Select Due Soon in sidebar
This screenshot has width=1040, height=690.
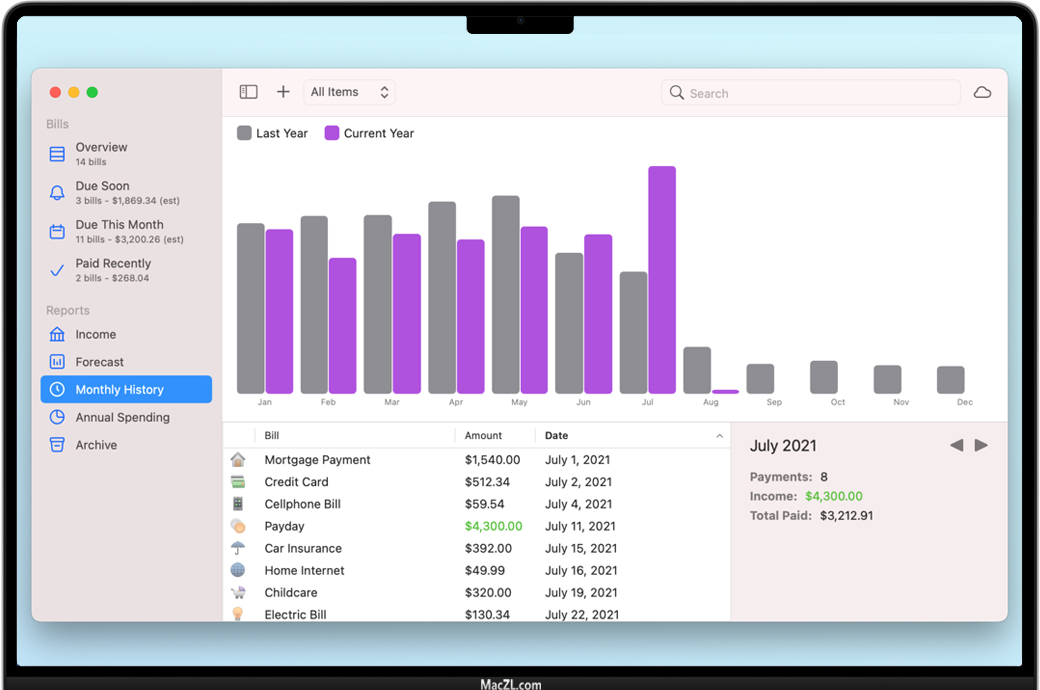[102, 192]
